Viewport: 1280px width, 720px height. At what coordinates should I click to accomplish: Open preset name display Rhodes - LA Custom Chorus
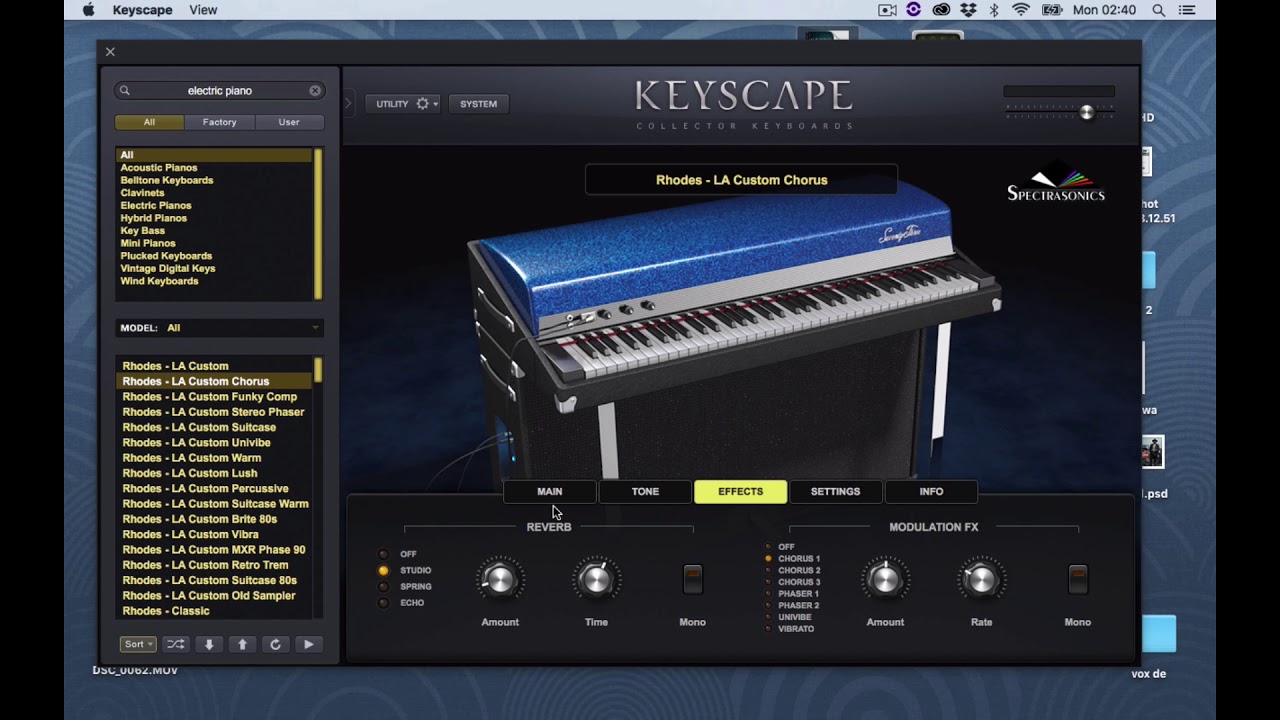click(741, 180)
